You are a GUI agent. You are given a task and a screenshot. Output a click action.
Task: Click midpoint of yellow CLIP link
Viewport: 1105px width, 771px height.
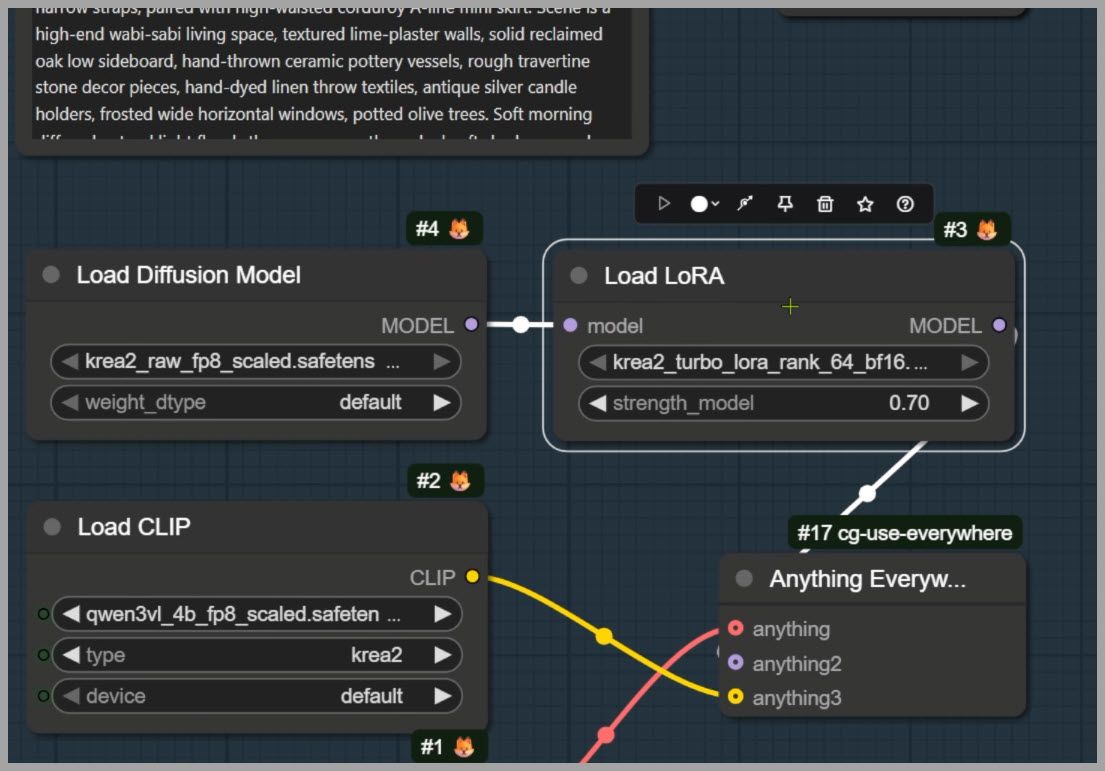[x=604, y=636]
